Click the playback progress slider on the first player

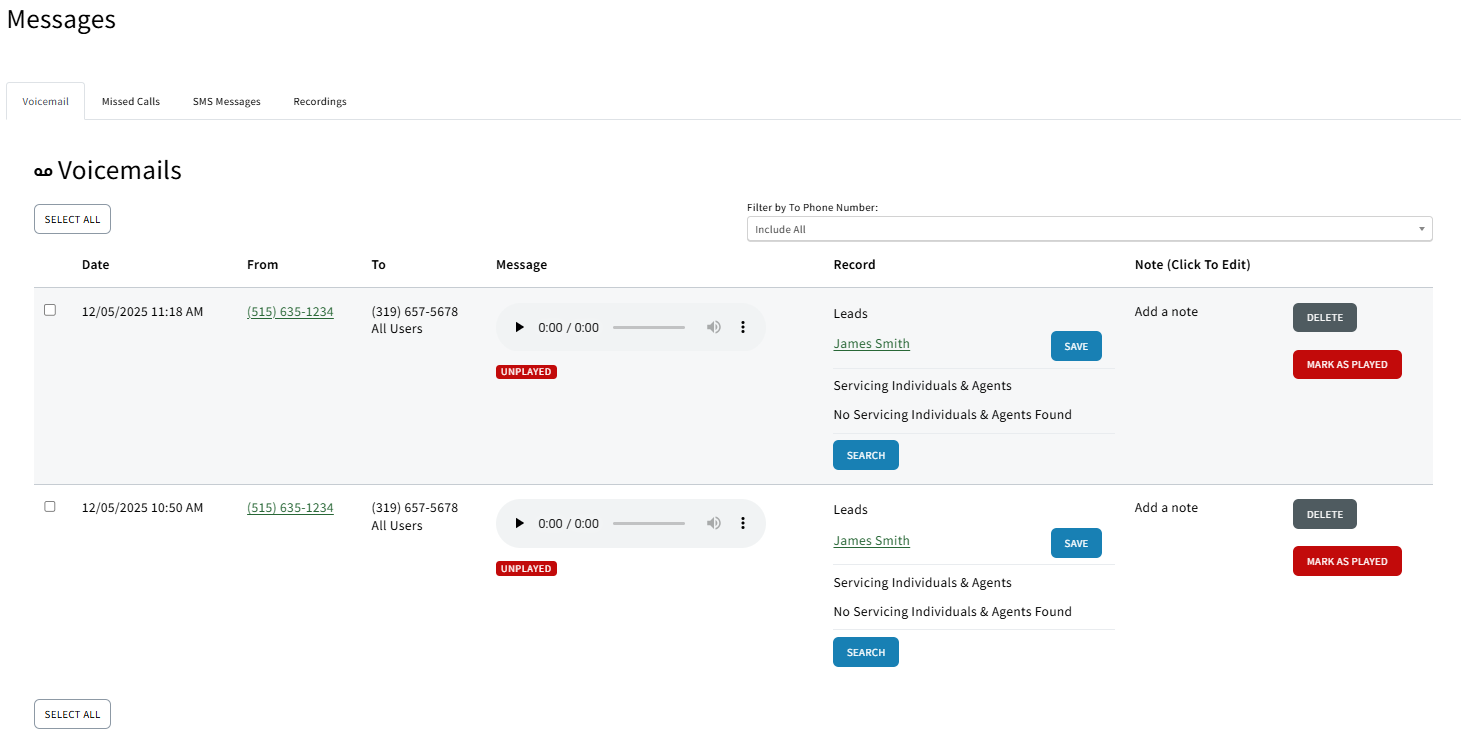648,326
